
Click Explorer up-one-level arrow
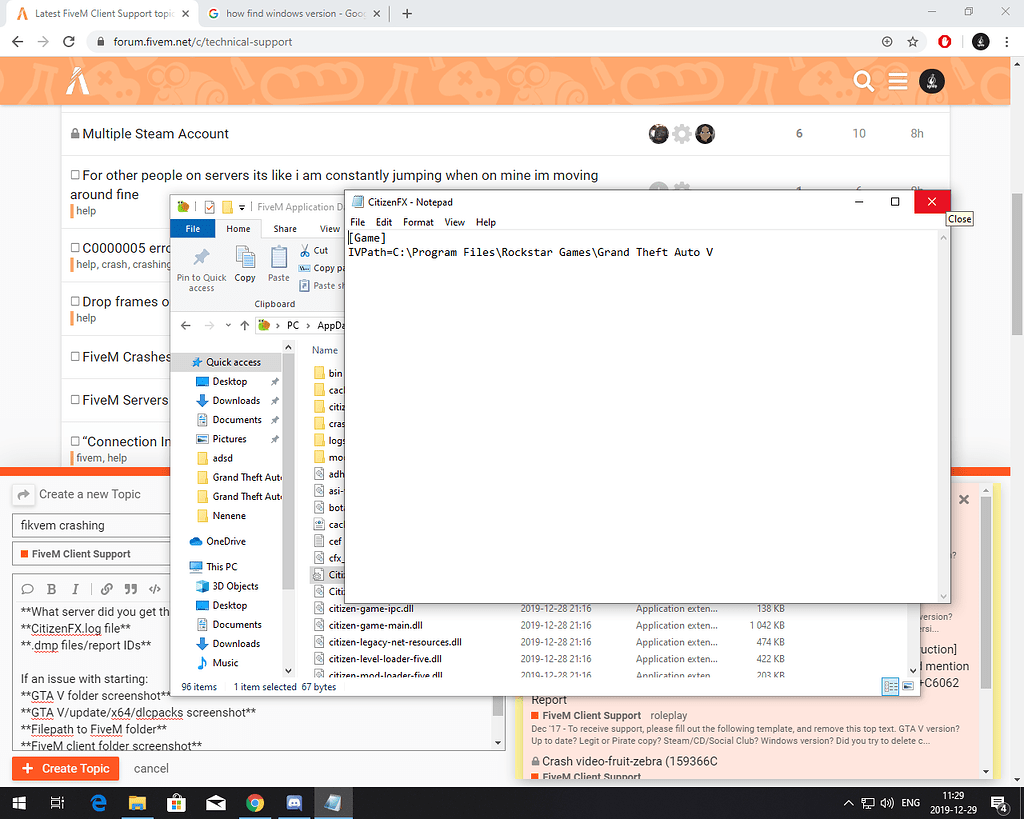click(x=244, y=325)
